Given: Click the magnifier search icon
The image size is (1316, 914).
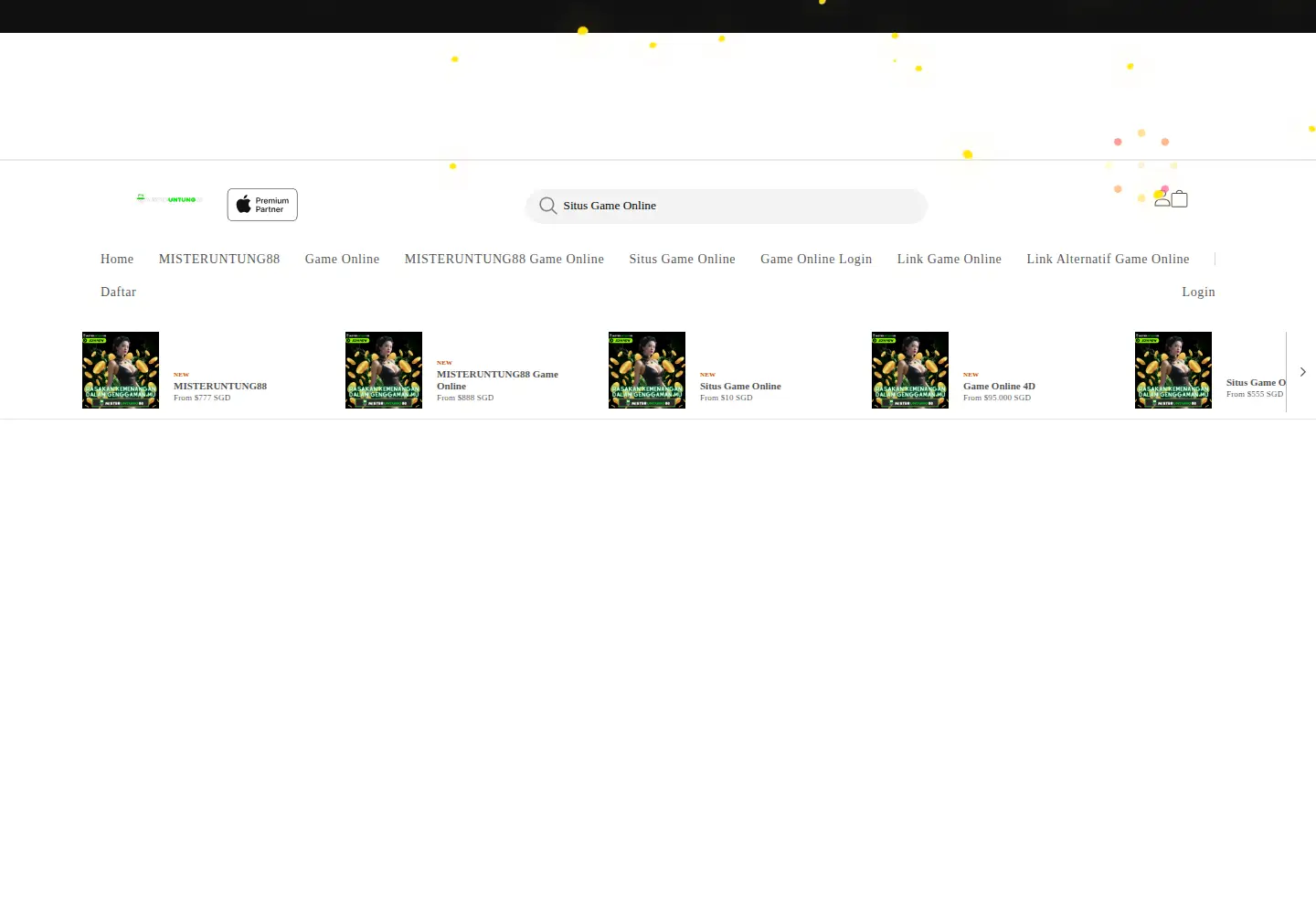Looking at the screenshot, I should click(x=548, y=206).
